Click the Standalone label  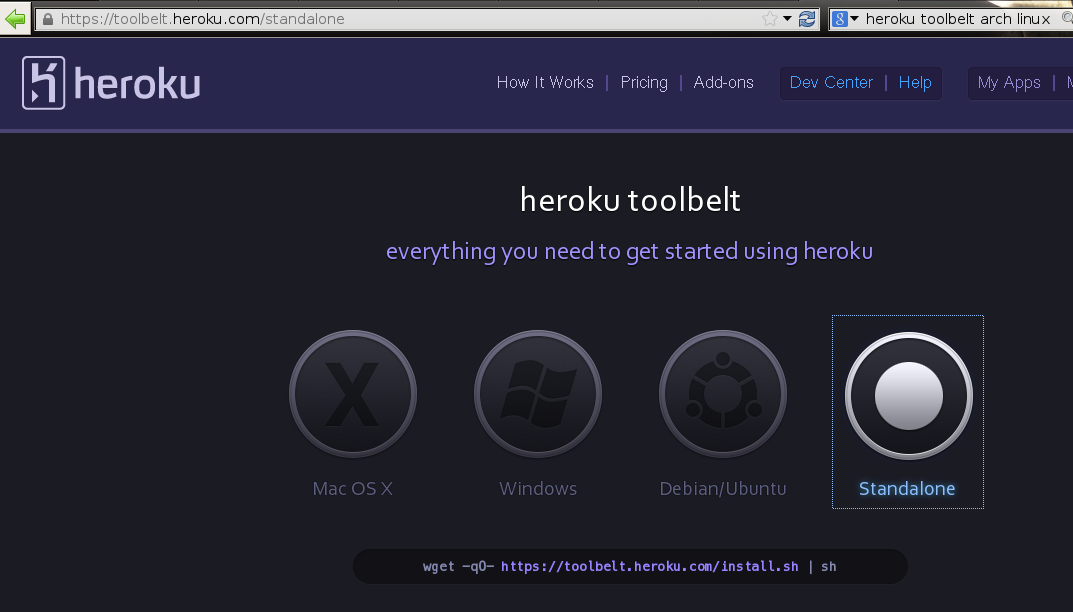click(907, 489)
